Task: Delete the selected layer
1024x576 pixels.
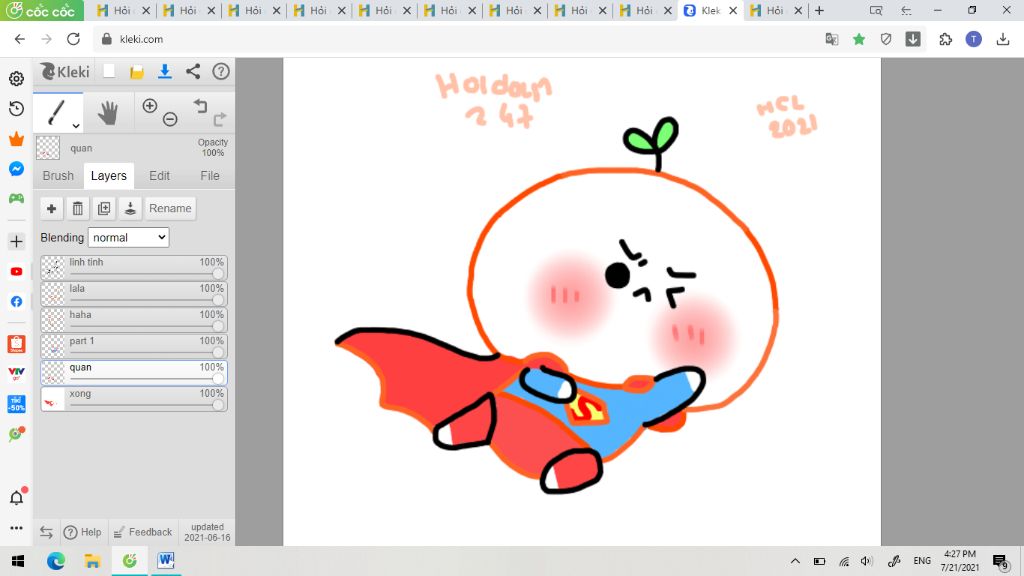Action: 78,208
